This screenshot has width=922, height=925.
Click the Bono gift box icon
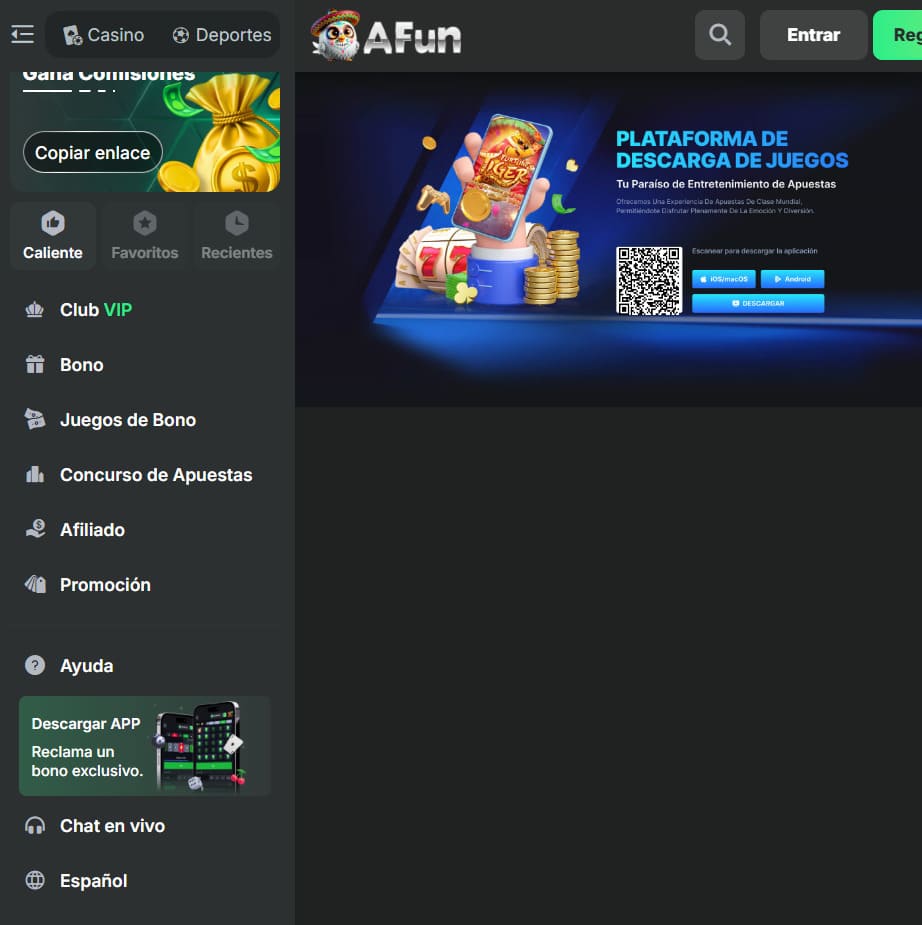coord(35,365)
